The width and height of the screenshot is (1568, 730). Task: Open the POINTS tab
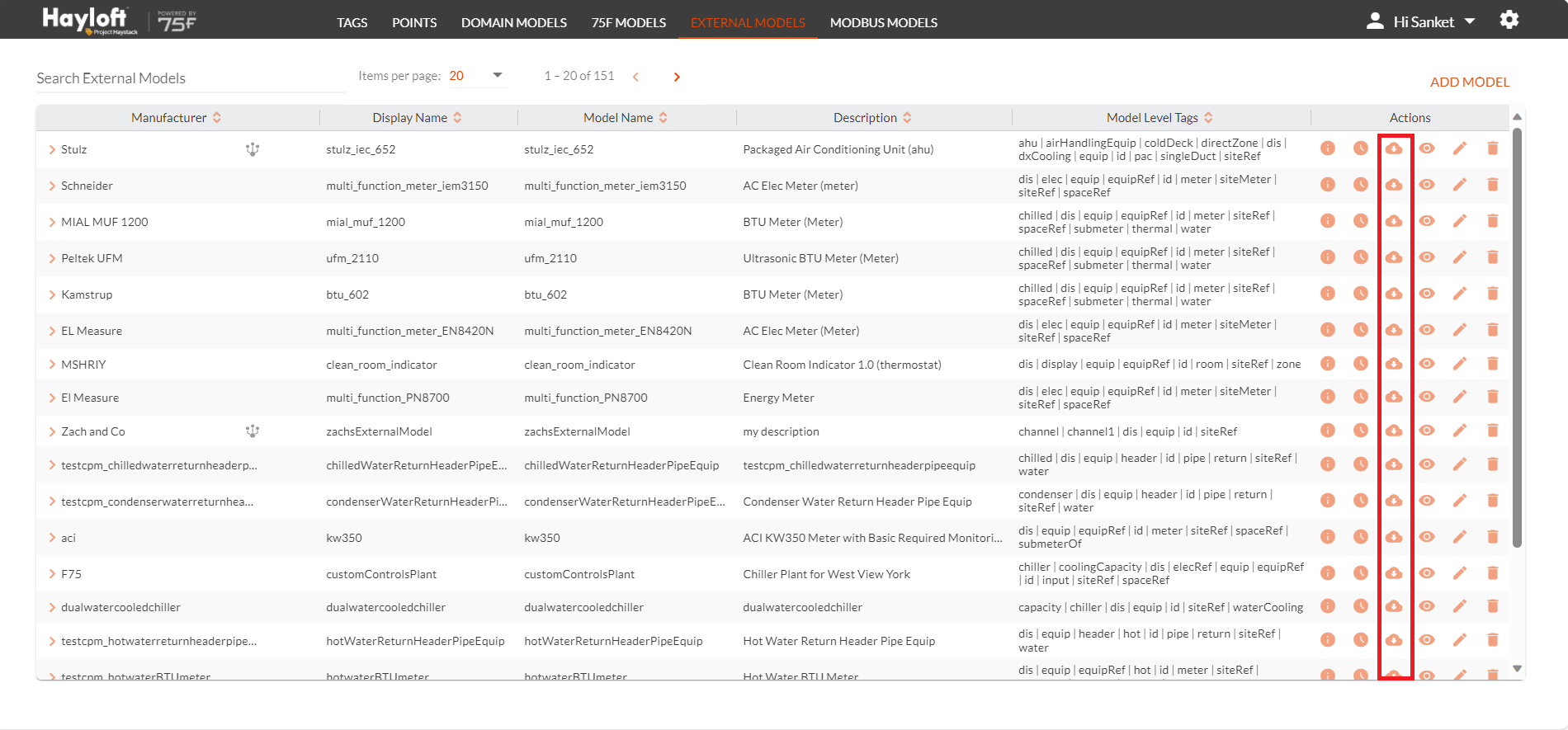(414, 23)
